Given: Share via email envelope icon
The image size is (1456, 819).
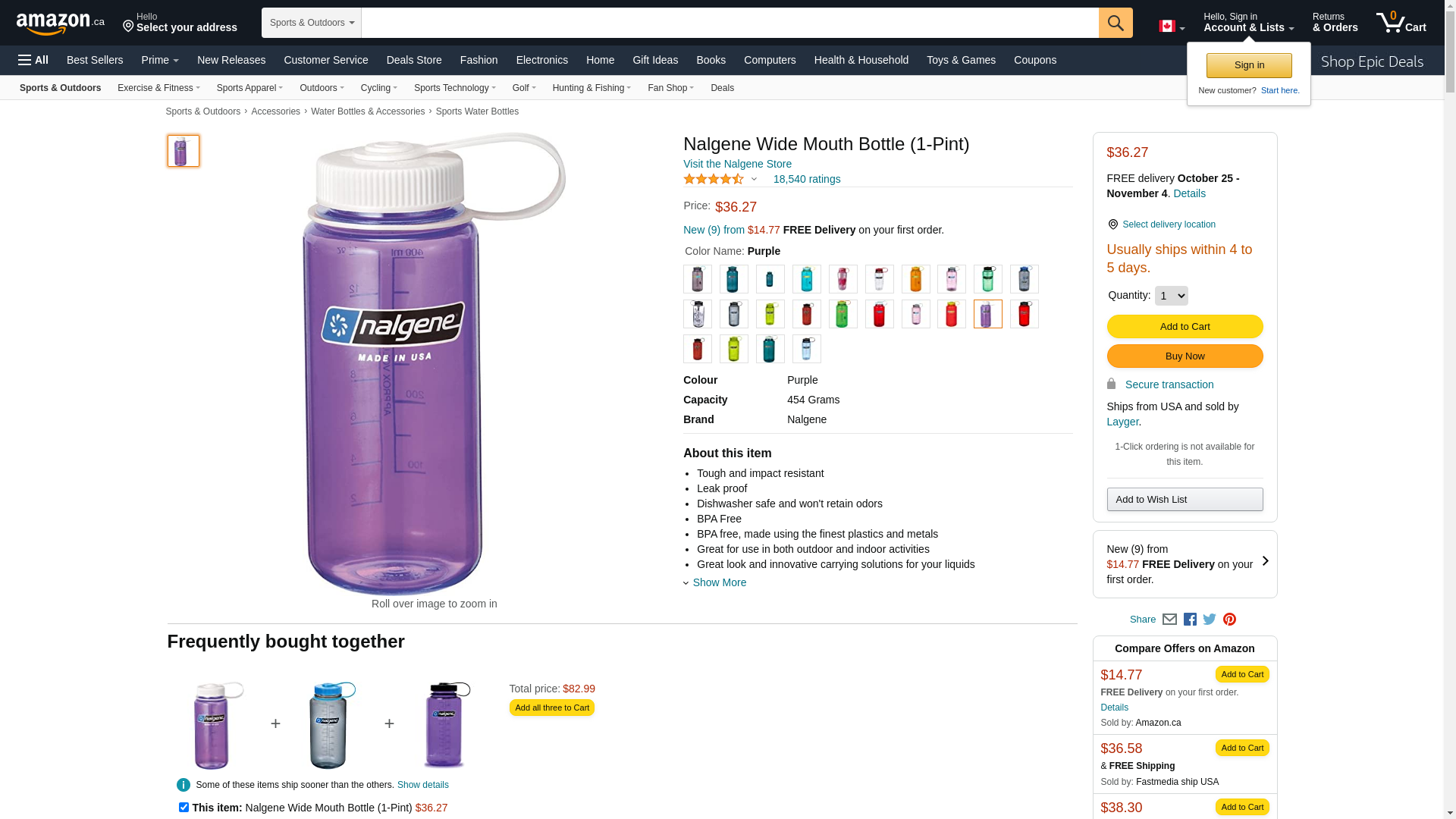Looking at the screenshot, I should [x=1169, y=620].
